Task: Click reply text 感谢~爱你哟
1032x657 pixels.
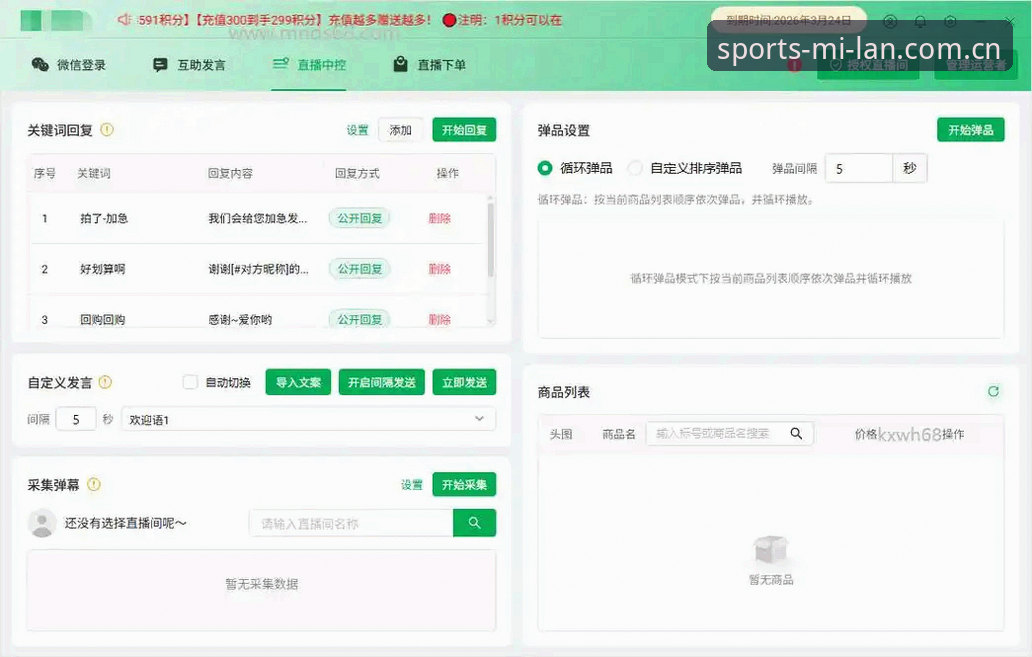Action: [240, 319]
